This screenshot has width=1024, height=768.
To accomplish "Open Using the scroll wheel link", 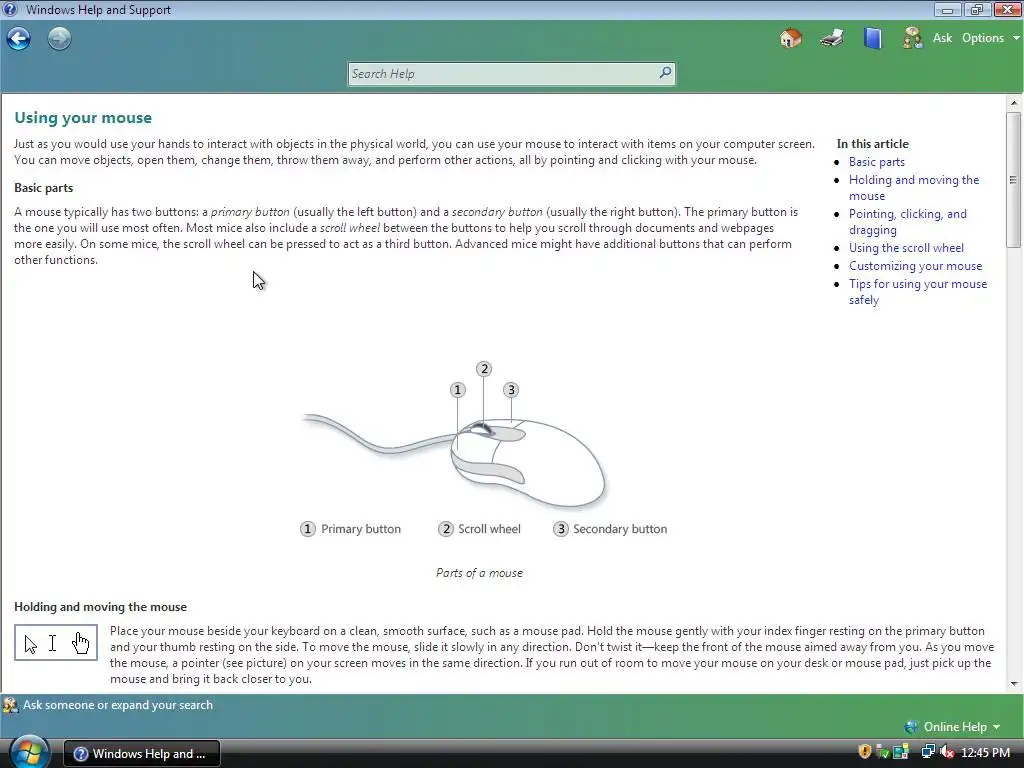I will coord(906,248).
